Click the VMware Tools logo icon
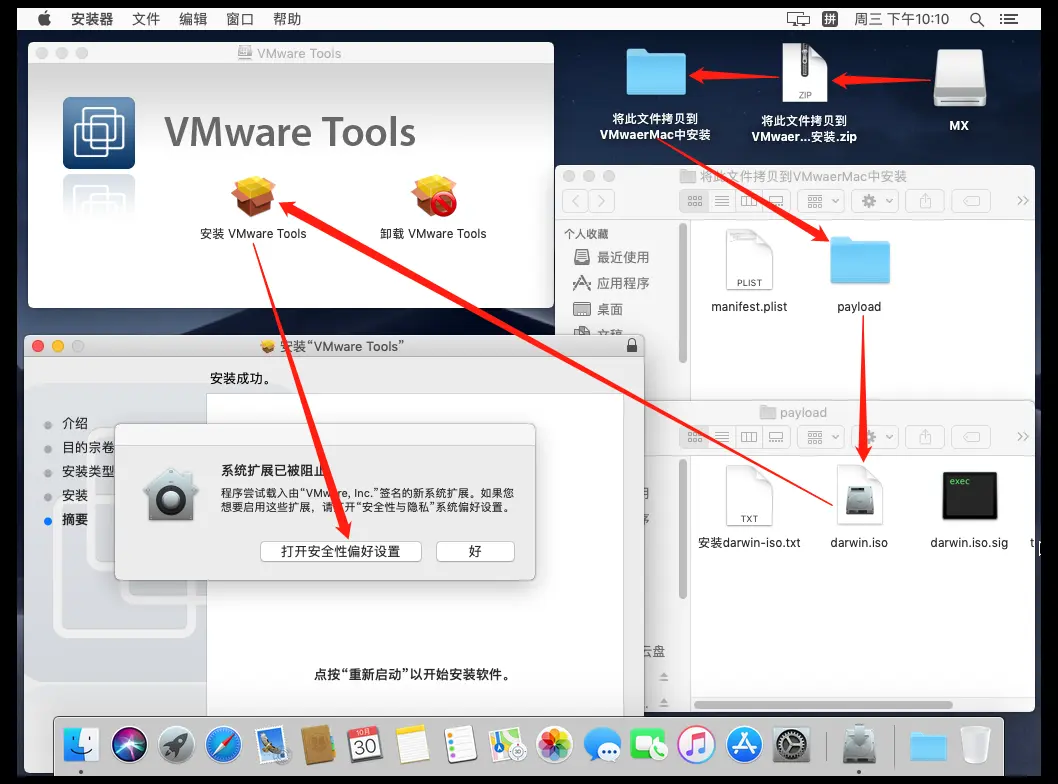1058x784 pixels. [x=99, y=133]
